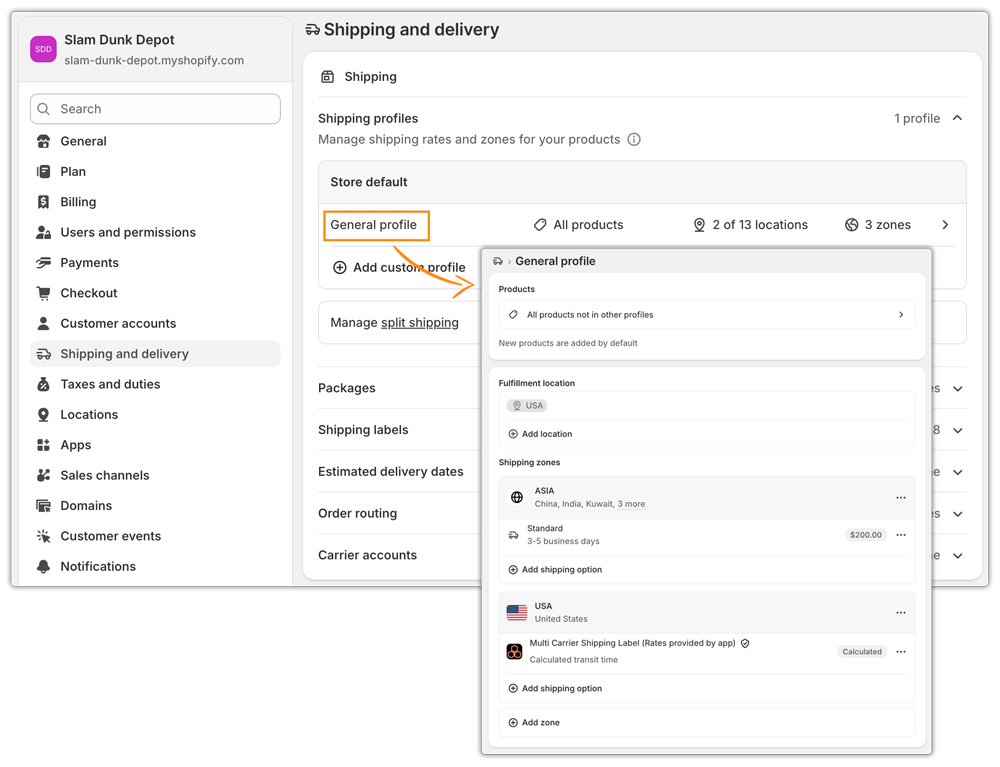Click truck breadcrumb icon in popup

[497, 261]
